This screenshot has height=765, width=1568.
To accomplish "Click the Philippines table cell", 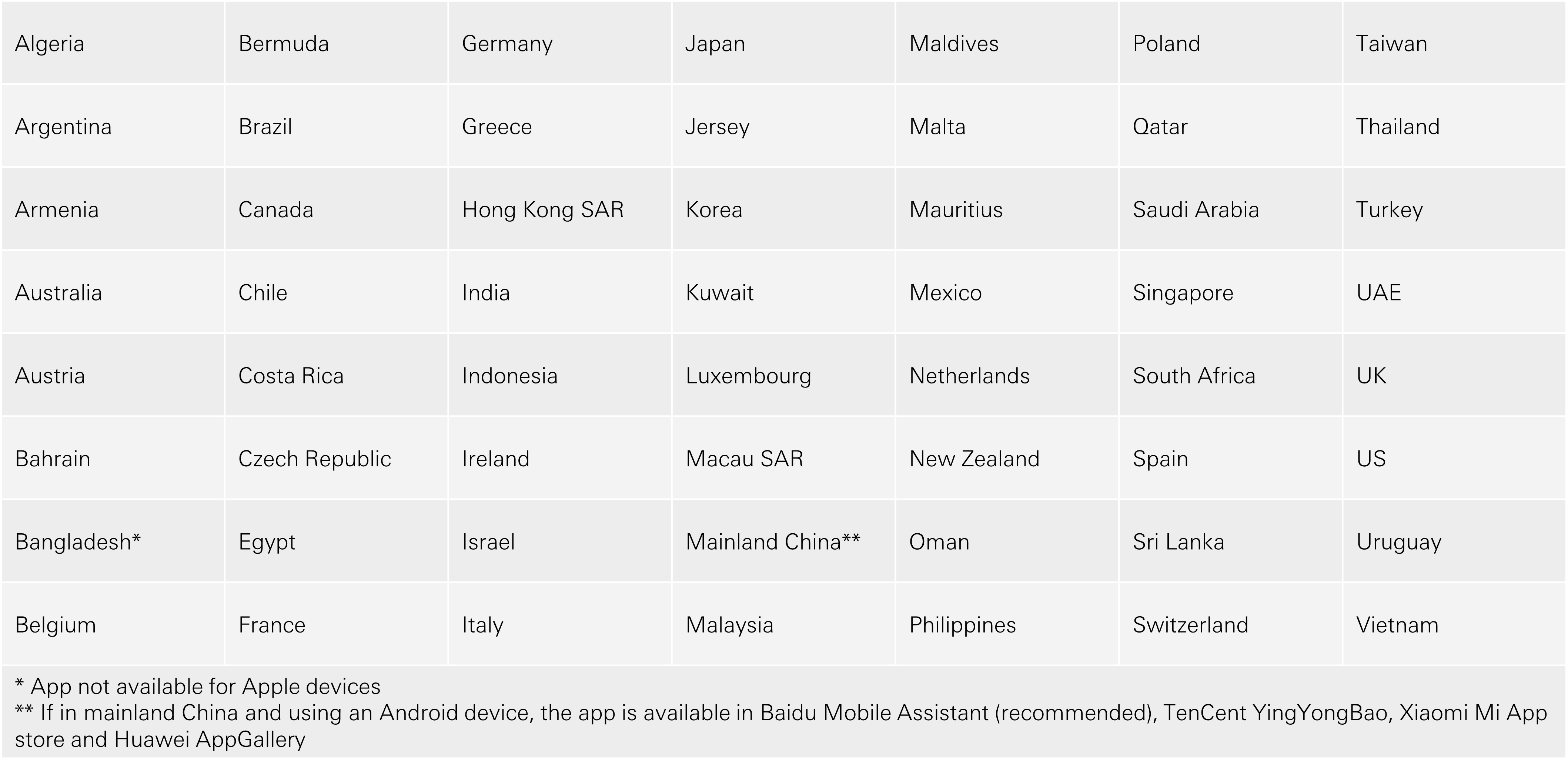I will coord(1007,624).
